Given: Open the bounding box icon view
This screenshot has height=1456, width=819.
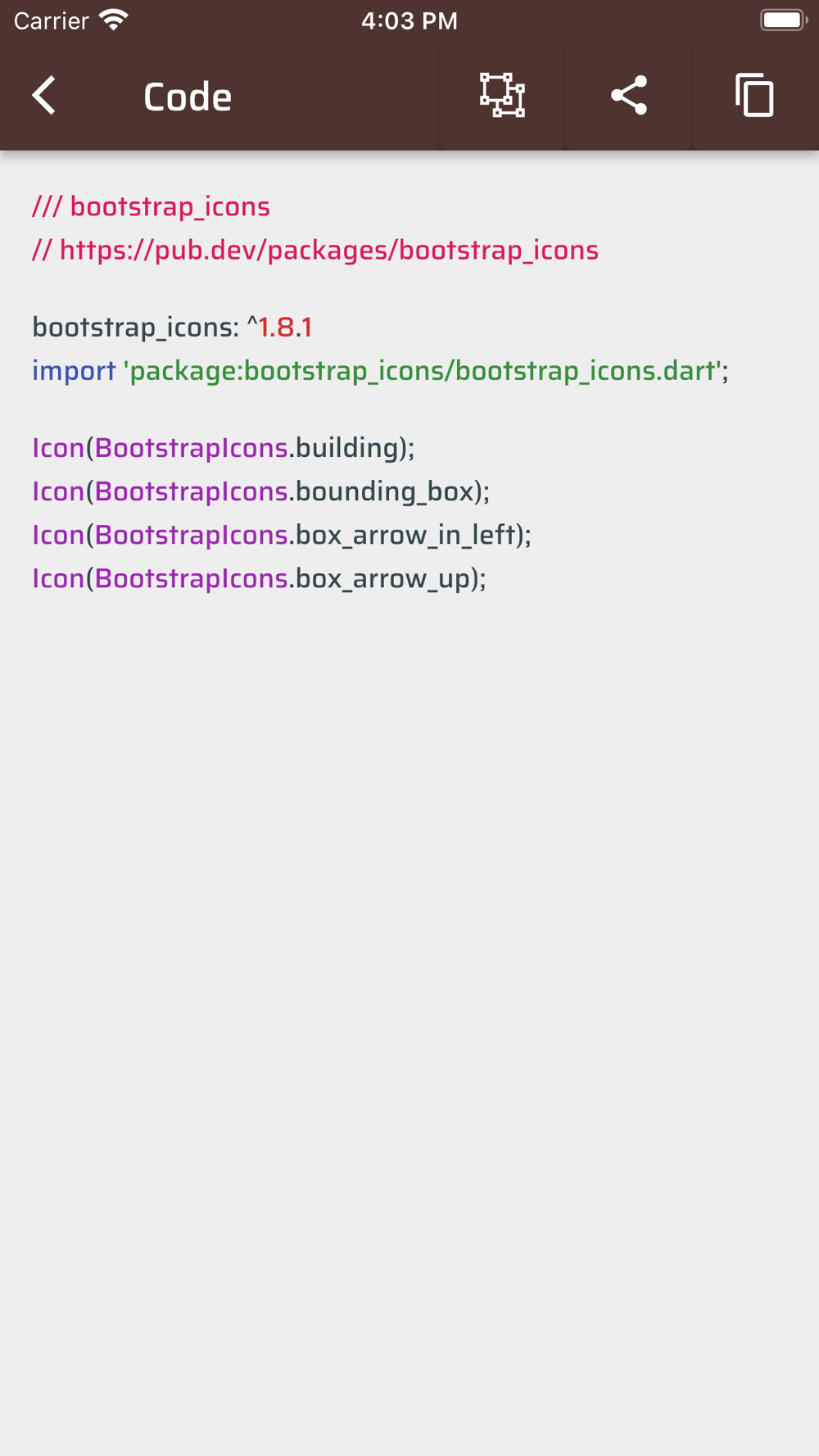Looking at the screenshot, I should (x=502, y=96).
